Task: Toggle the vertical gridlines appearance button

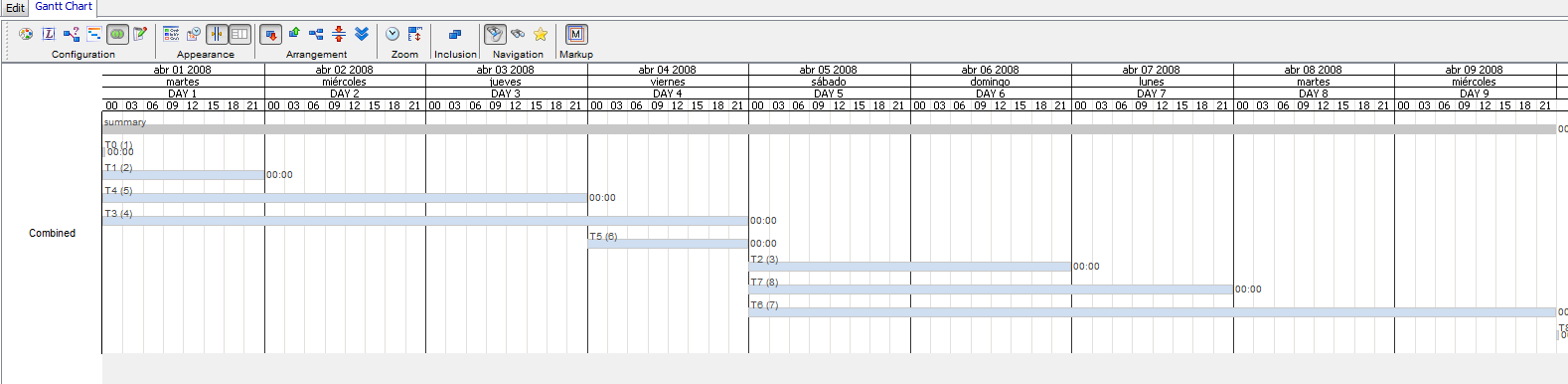Action: click(217, 34)
